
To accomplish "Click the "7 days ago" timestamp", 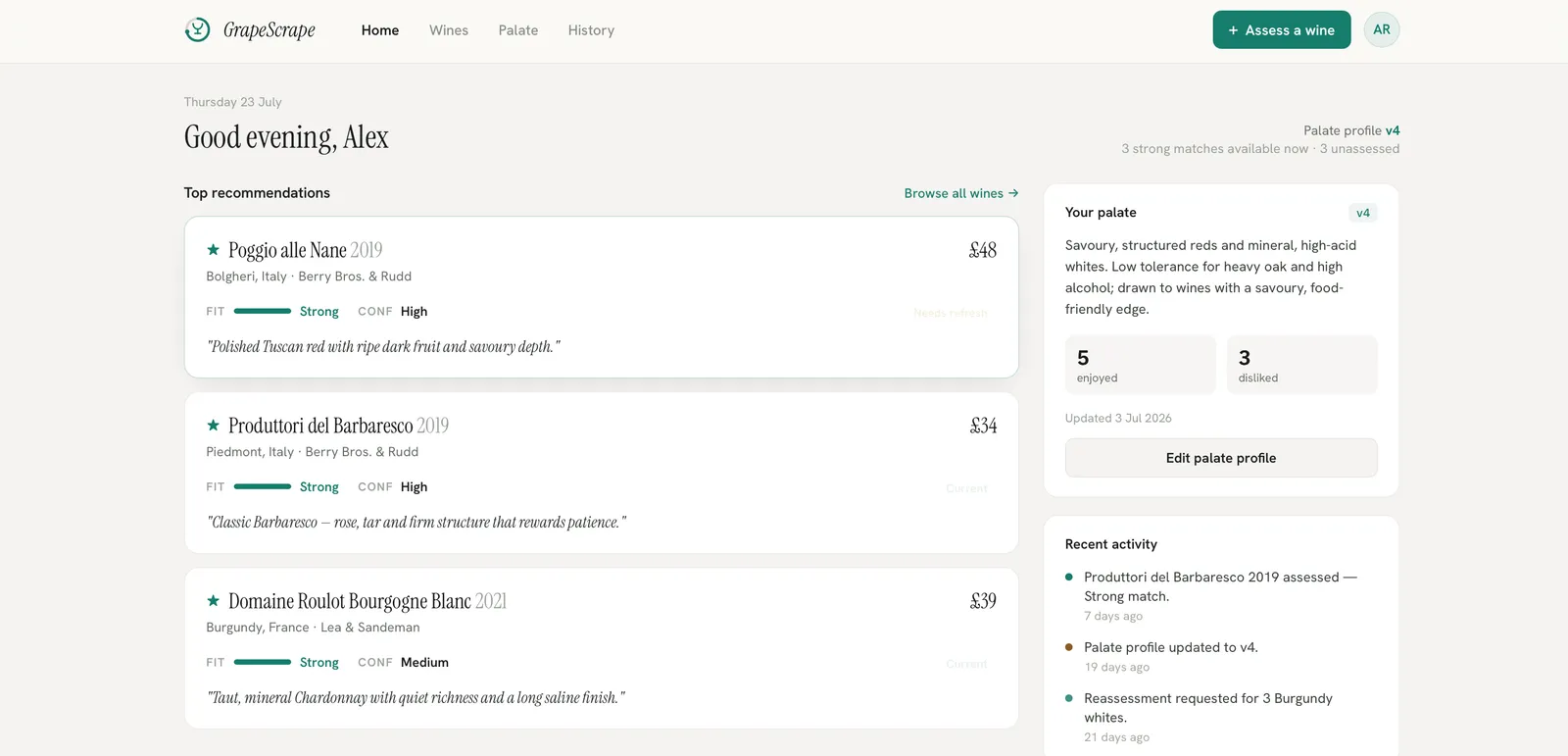I will pyautogui.click(x=1113, y=616).
